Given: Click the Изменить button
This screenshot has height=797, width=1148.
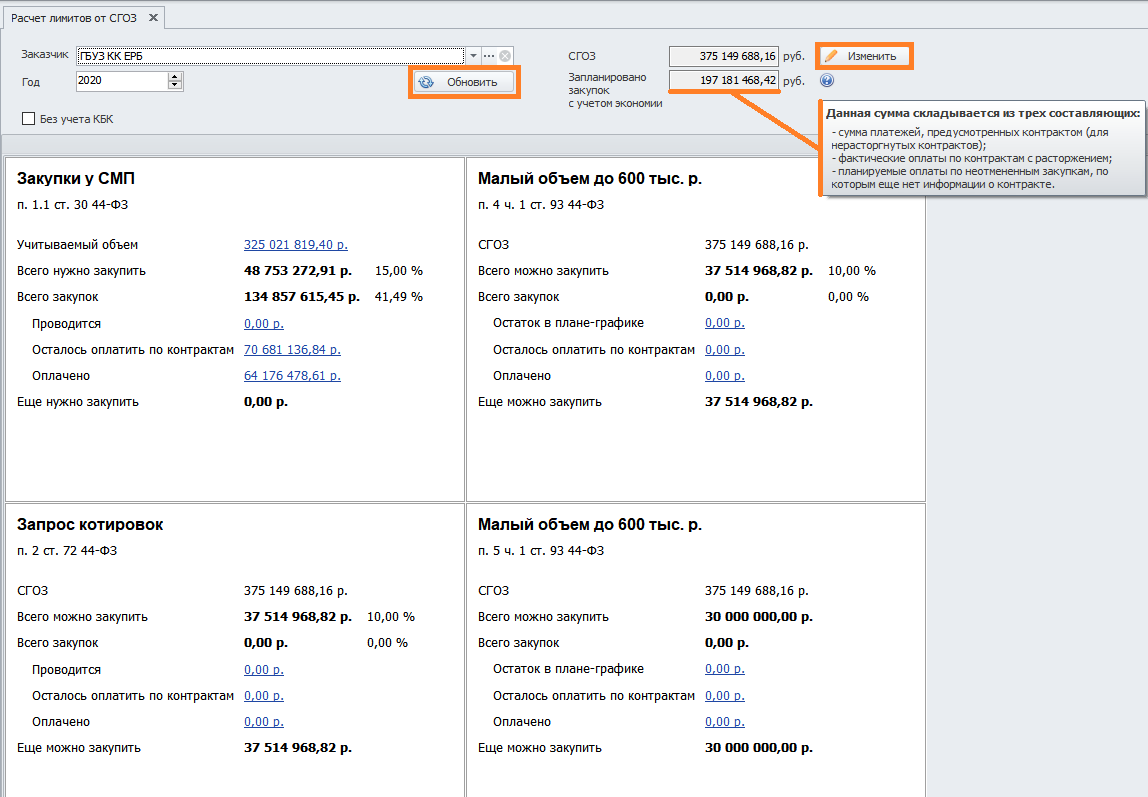Looking at the screenshot, I should tap(865, 56).
